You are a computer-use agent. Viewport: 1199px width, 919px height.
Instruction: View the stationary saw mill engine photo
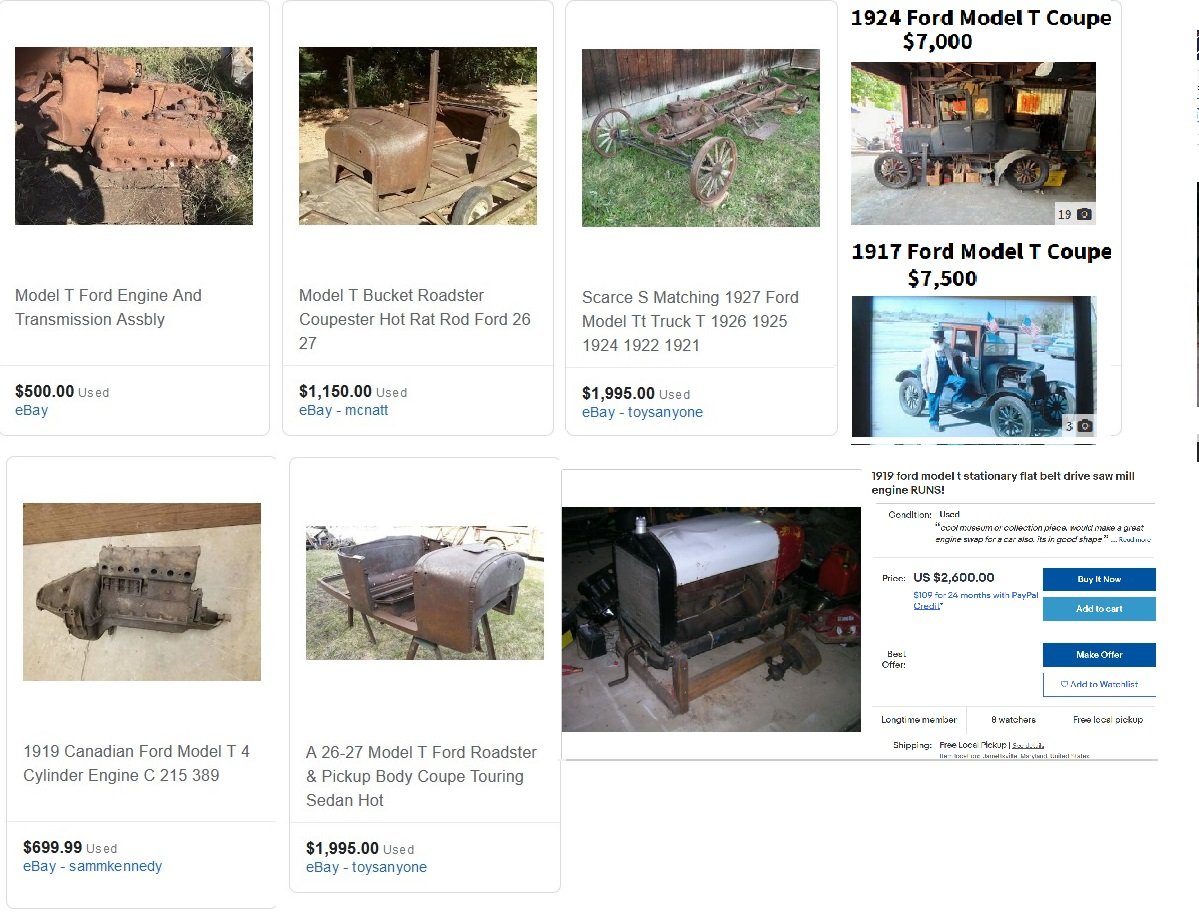pyautogui.click(x=711, y=619)
